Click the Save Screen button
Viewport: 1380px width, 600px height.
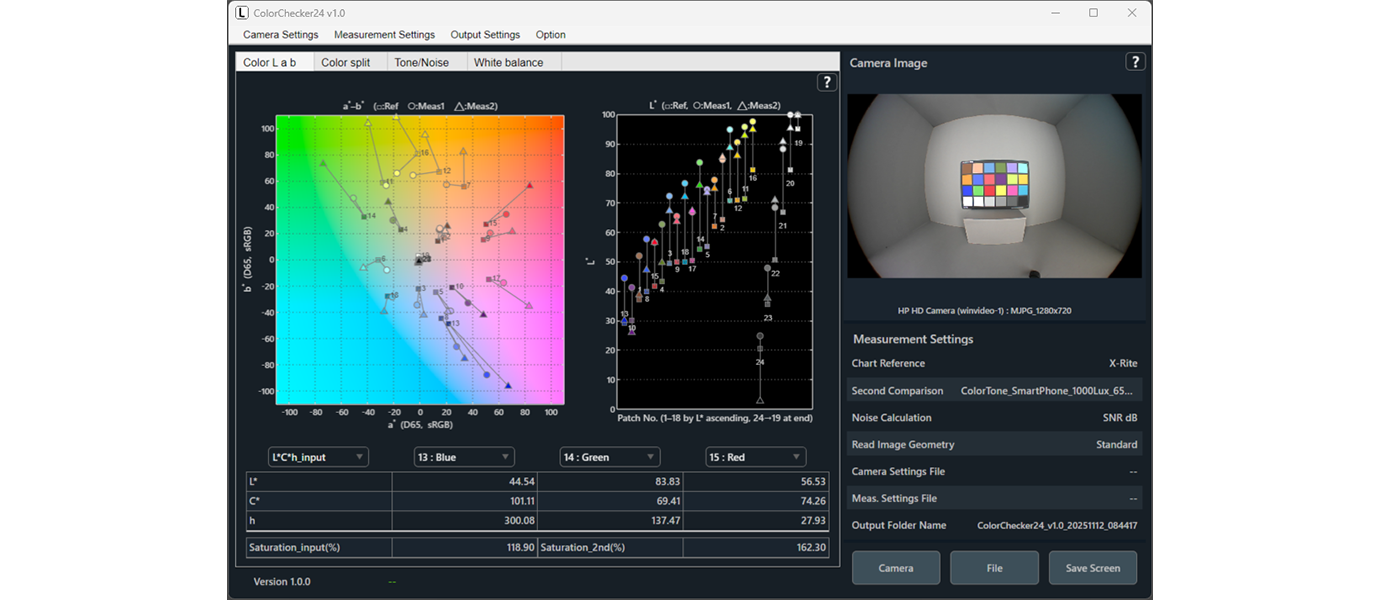tap(1092, 568)
